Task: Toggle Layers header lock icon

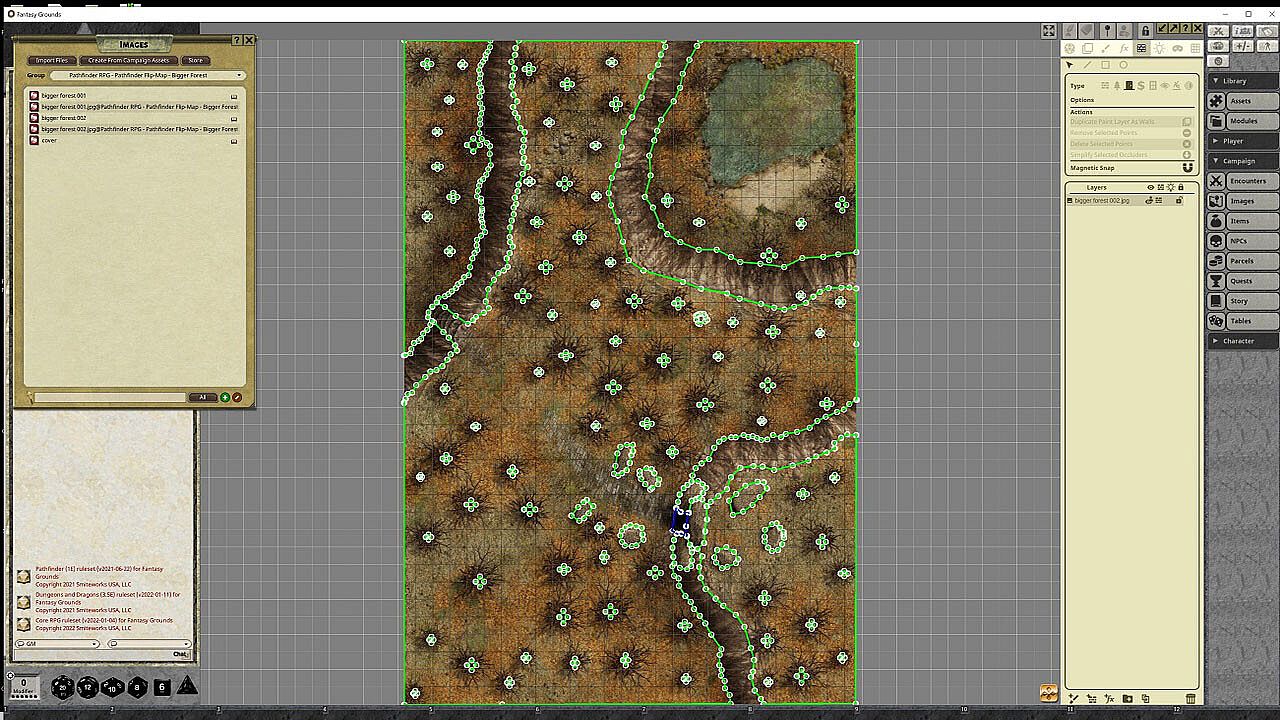Action: click(x=1181, y=187)
